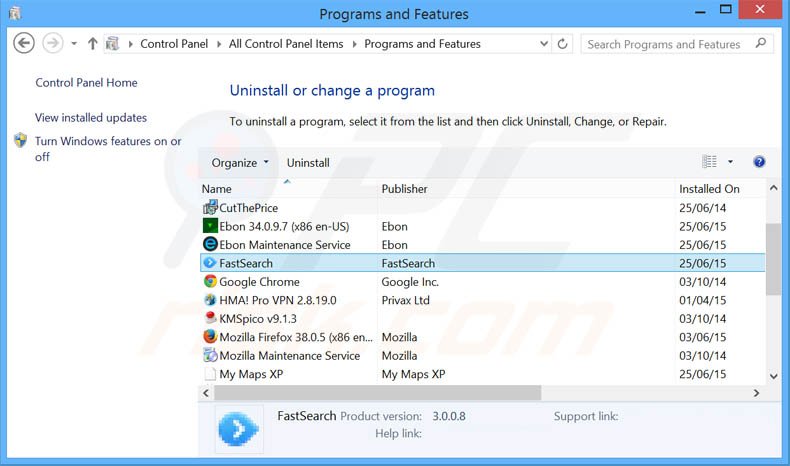
Task: Select the CutThePrice entry name
Action: (x=248, y=208)
